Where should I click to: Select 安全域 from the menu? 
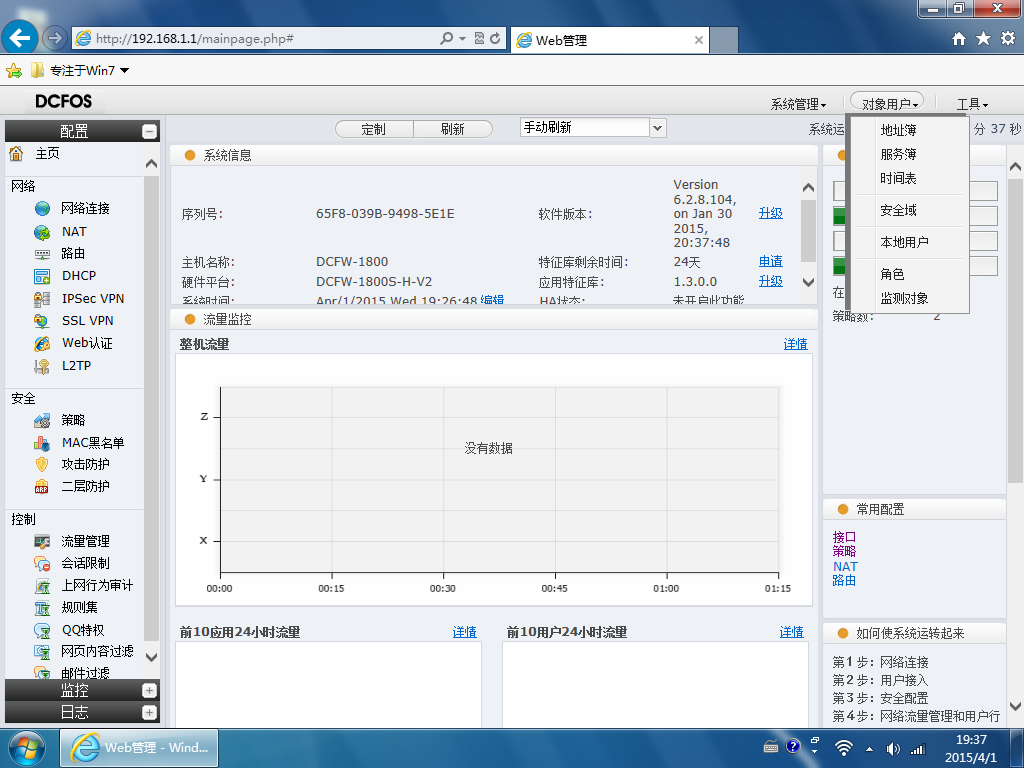click(x=898, y=210)
